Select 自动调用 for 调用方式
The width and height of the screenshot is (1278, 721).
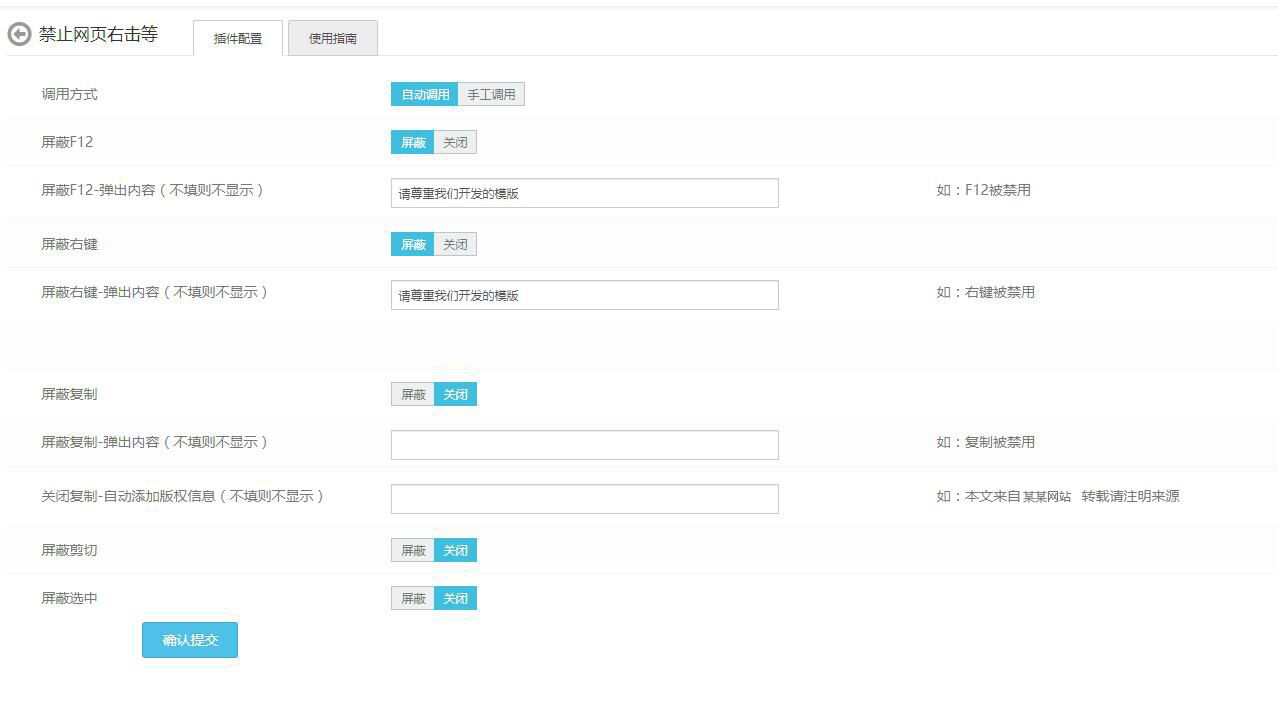pos(425,95)
